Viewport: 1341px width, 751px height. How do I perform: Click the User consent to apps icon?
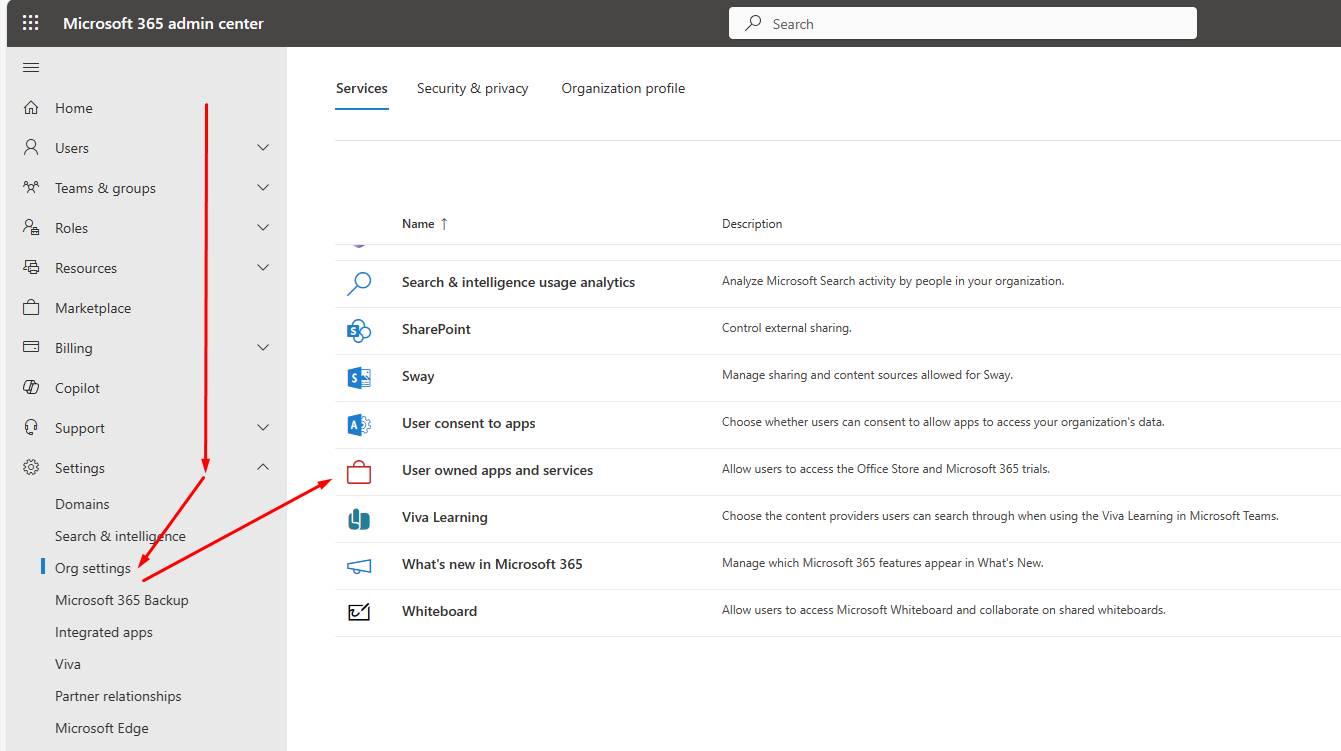pyautogui.click(x=359, y=424)
